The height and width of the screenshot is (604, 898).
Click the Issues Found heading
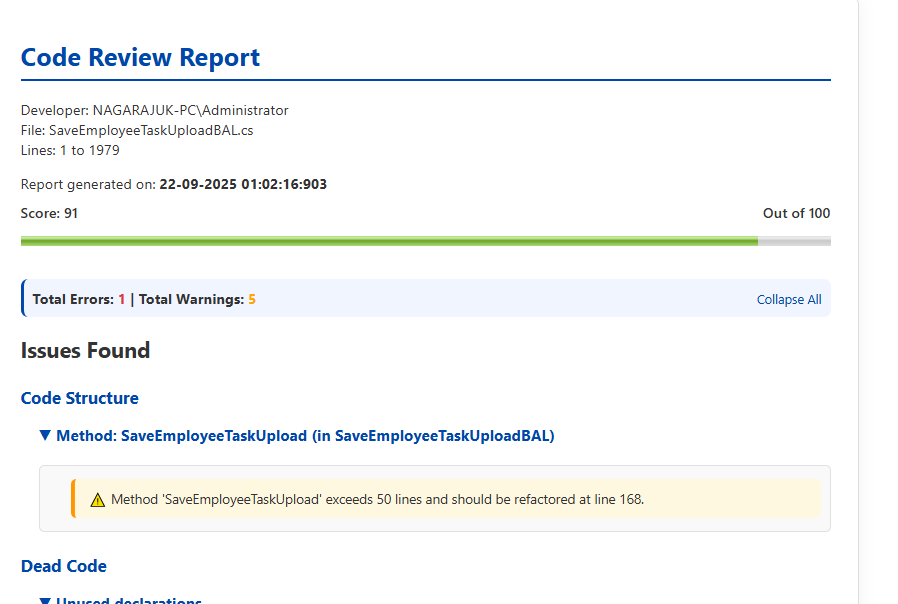[x=85, y=350]
